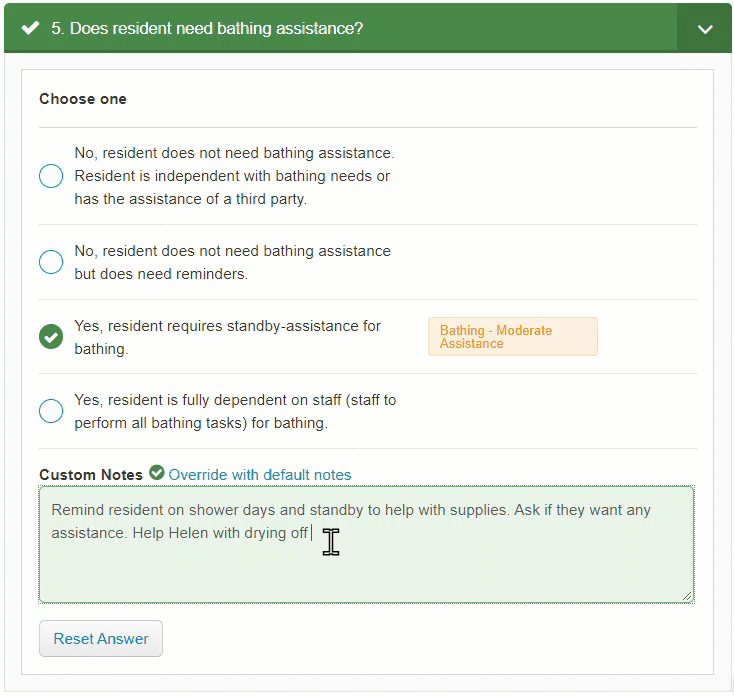Click the 'does need reminders' option text
Image resolution: width=734 pixels, height=696 pixels.
(x=233, y=262)
